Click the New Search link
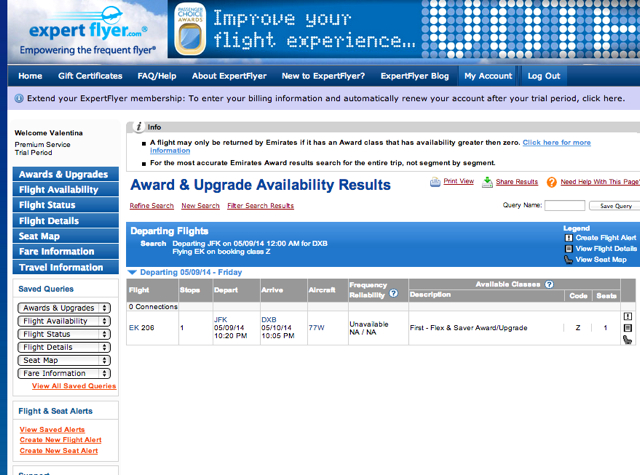 [x=200, y=206]
